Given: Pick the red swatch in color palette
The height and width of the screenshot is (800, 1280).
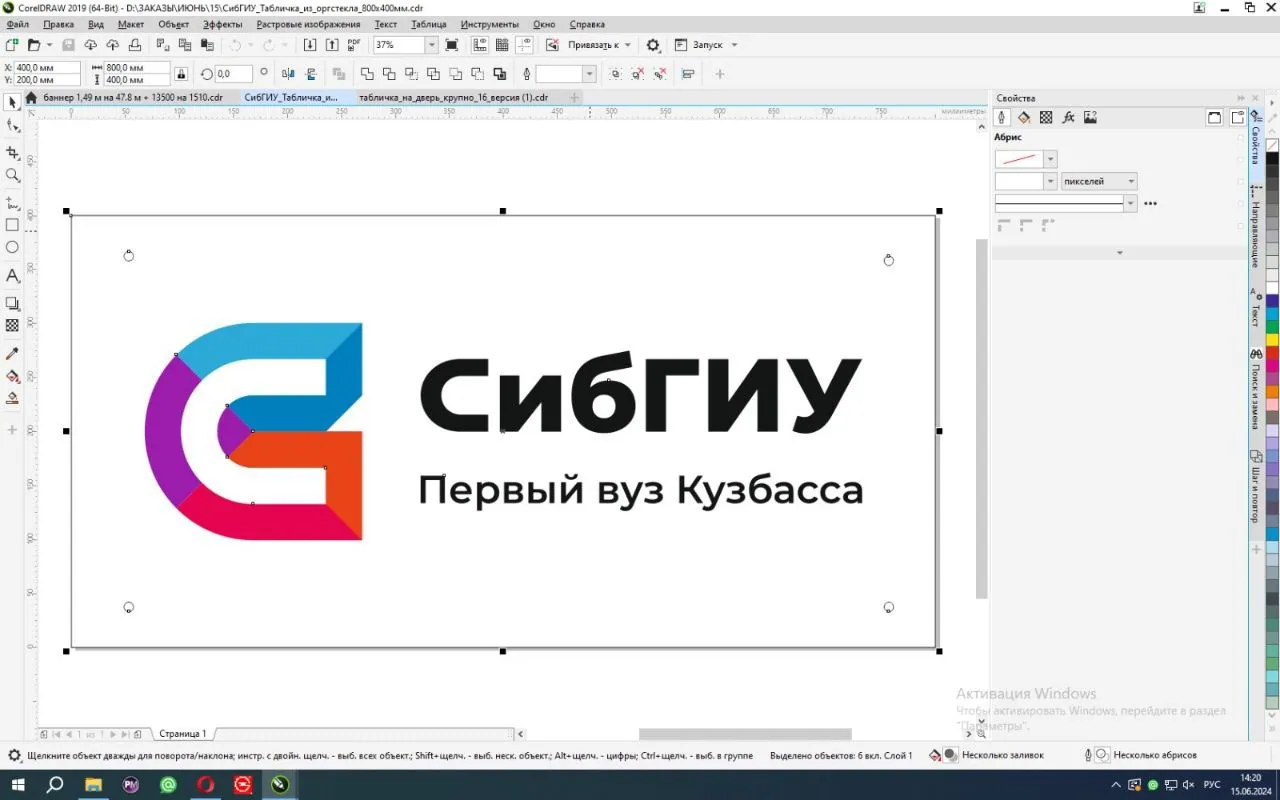Looking at the screenshot, I should pos(1272,353).
